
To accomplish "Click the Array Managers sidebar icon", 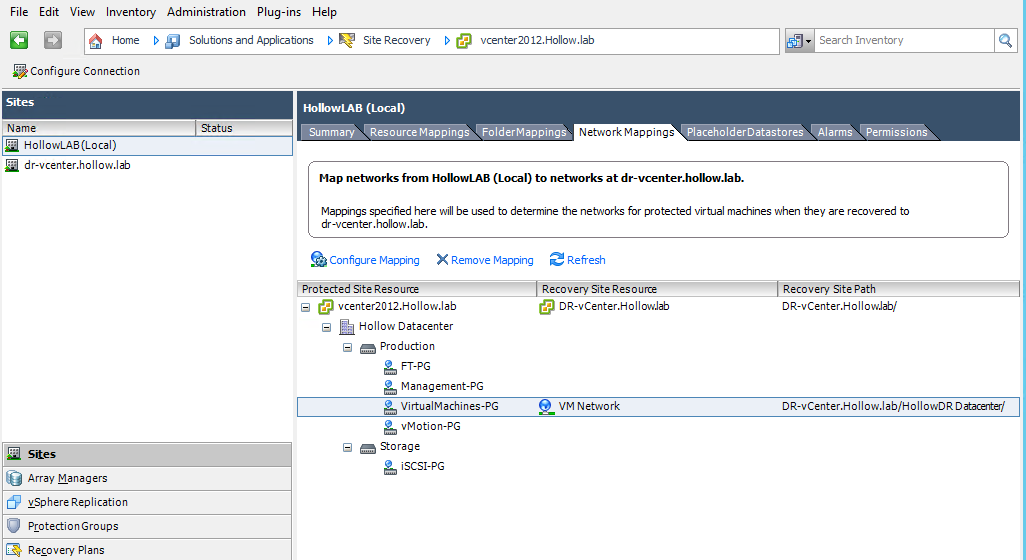I will click(14, 478).
